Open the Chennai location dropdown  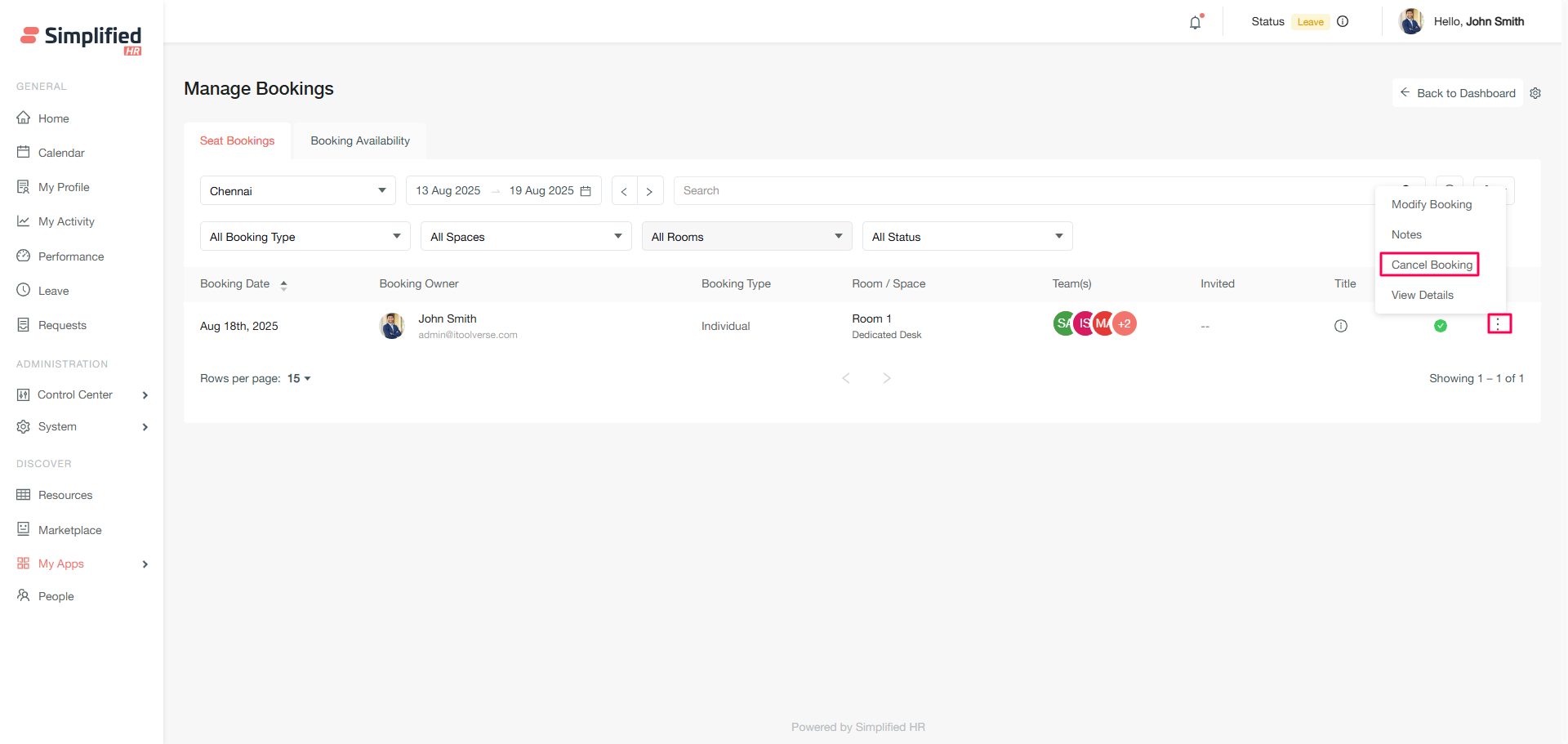coord(297,191)
